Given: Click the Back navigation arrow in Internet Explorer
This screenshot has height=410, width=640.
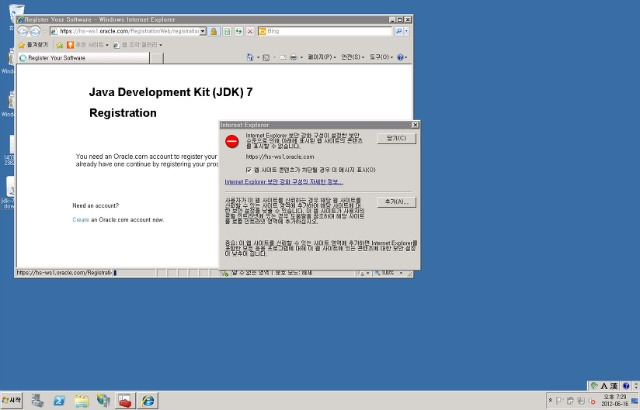Looking at the screenshot, I should (x=23, y=31).
